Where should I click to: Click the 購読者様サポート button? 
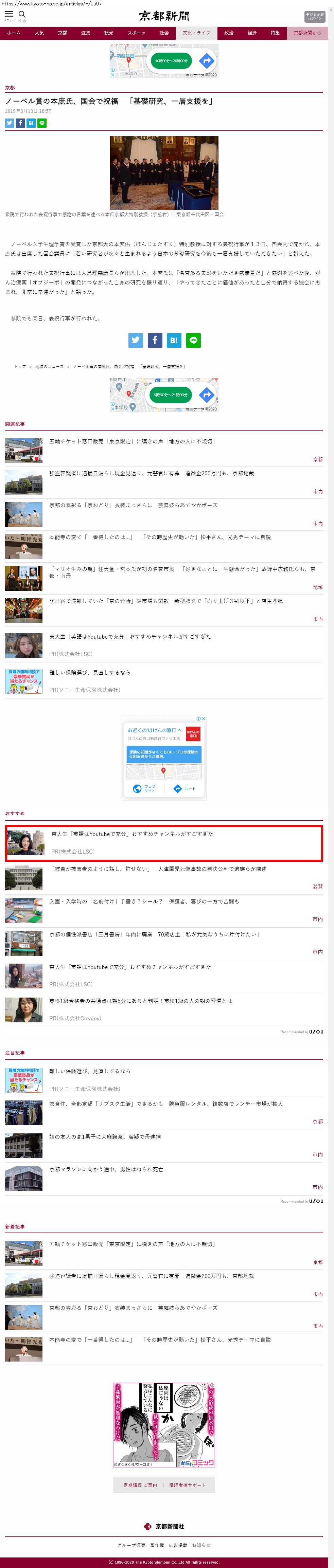tap(188, 1485)
